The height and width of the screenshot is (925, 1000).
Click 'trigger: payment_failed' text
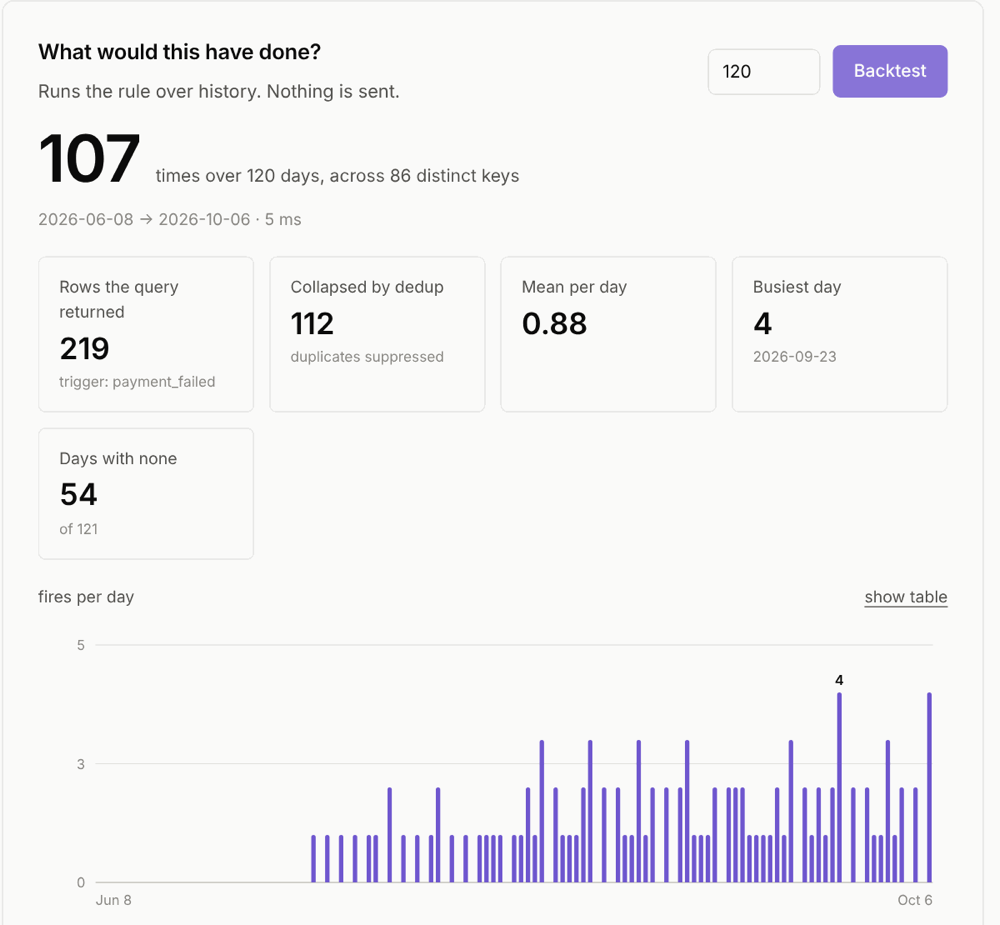click(x=137, y=381)
